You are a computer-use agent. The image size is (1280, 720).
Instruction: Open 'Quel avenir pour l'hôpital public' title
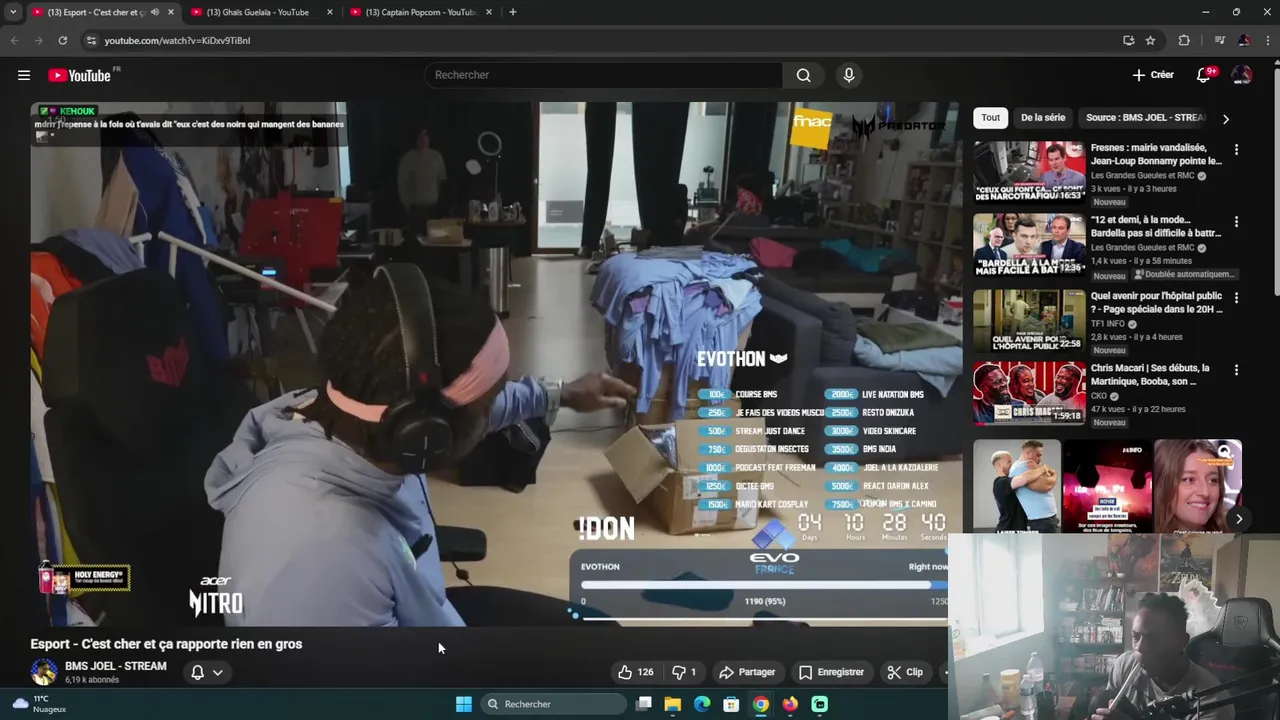1156,302
